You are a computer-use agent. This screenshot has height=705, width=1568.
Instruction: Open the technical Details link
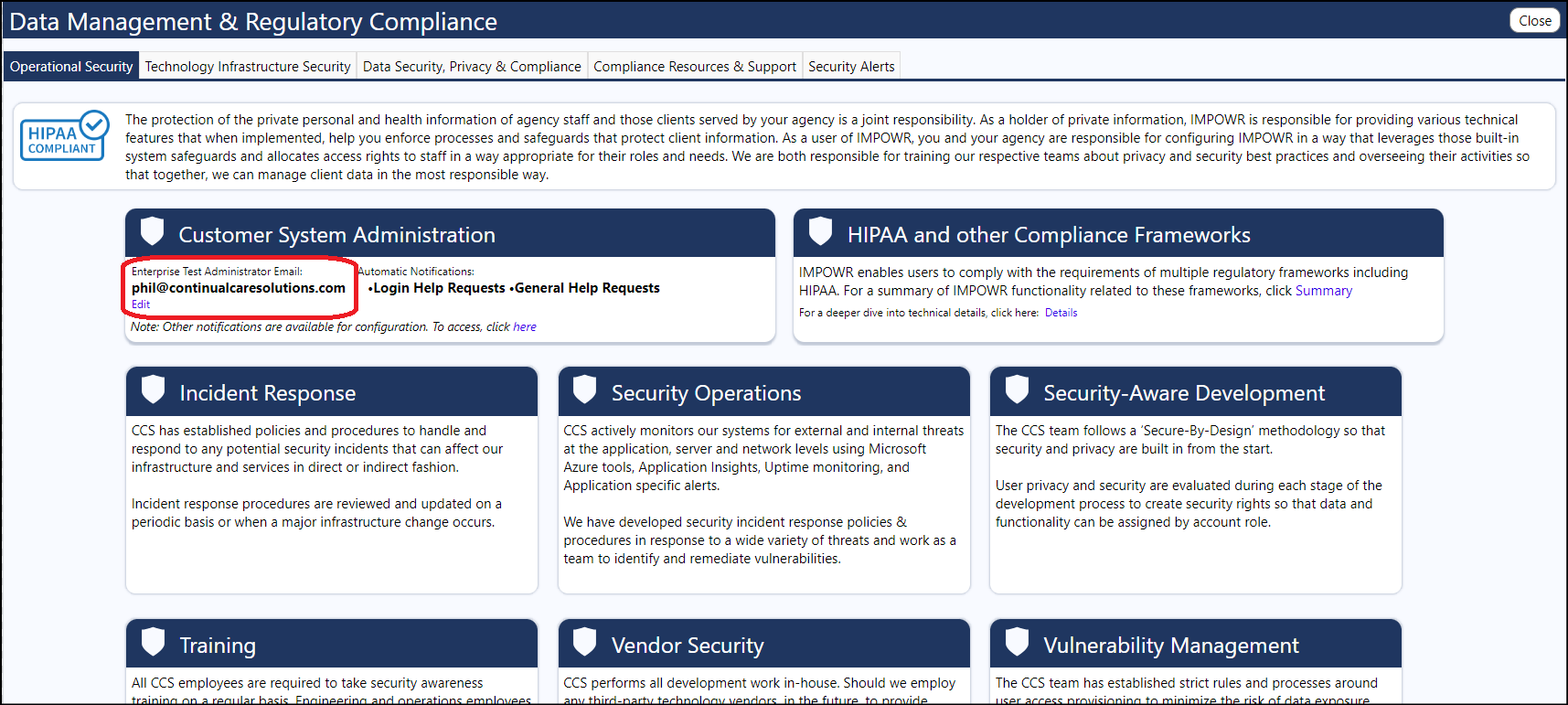click(x=1061, y=313)
